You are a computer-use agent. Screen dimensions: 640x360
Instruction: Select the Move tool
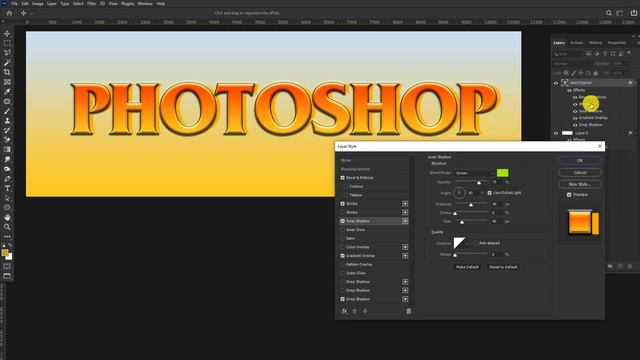(7, 33)
